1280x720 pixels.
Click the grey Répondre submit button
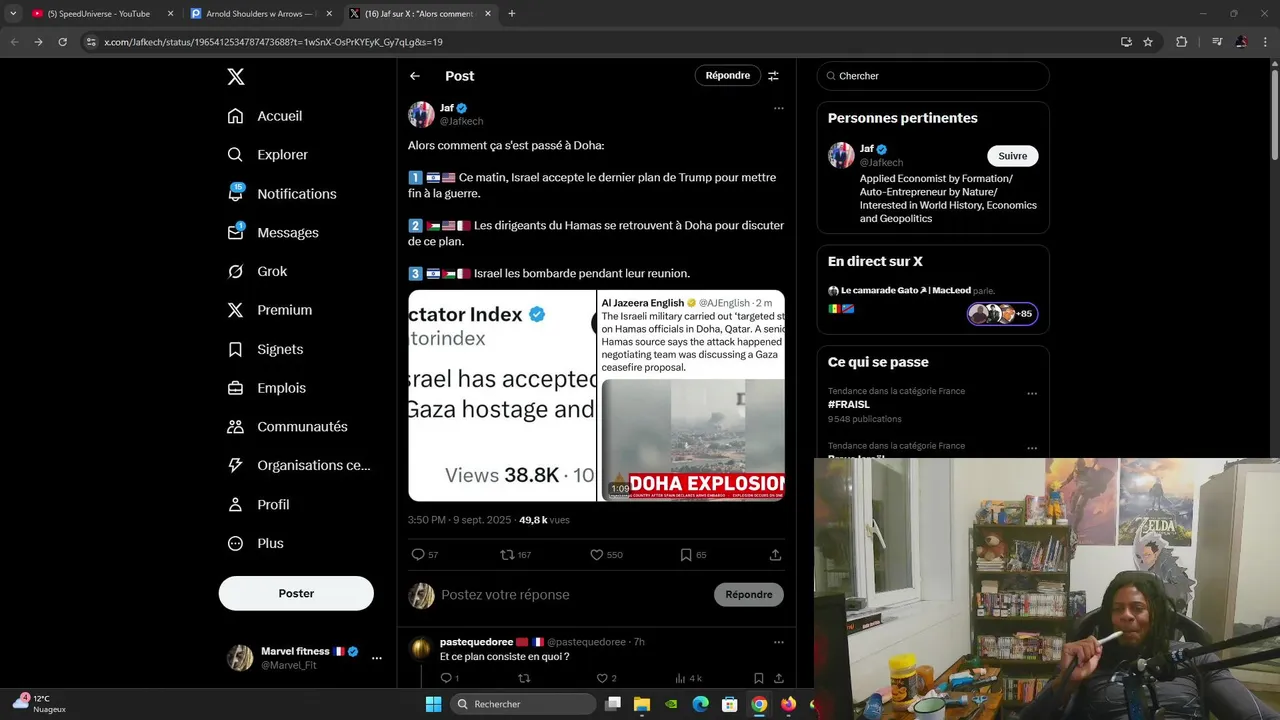point(749,594)
